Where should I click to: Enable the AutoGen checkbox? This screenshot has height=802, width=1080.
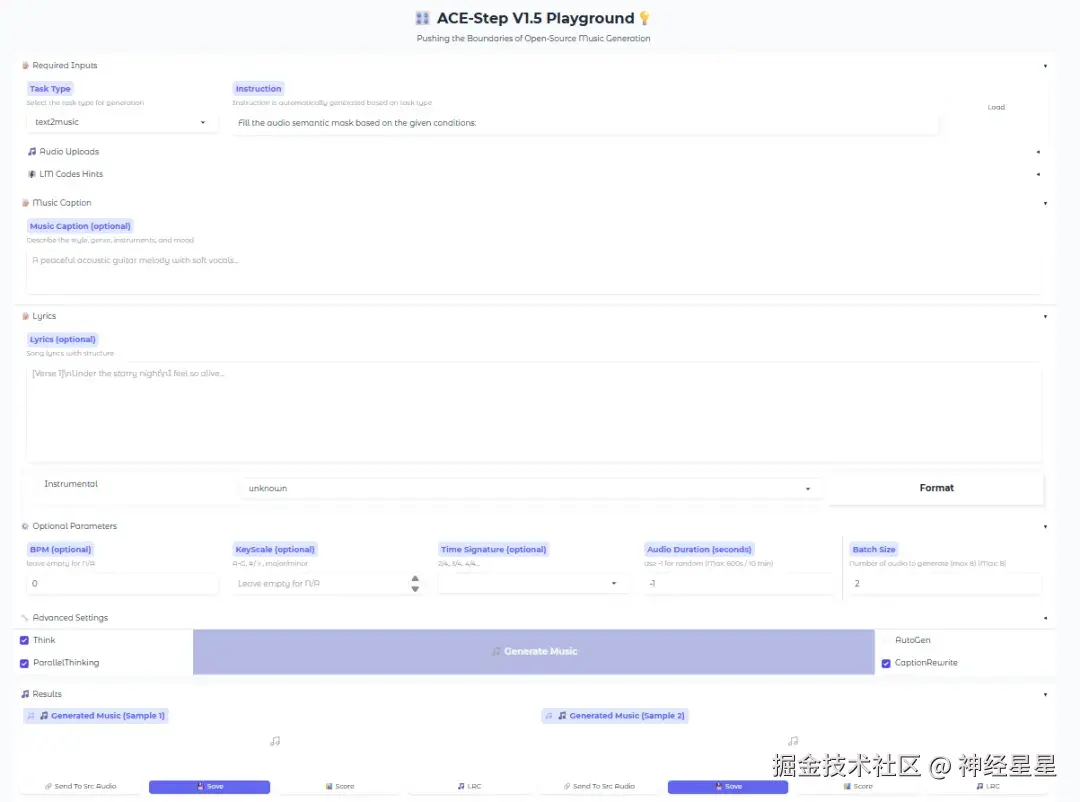pyautogui.click(x=886, y=641)
